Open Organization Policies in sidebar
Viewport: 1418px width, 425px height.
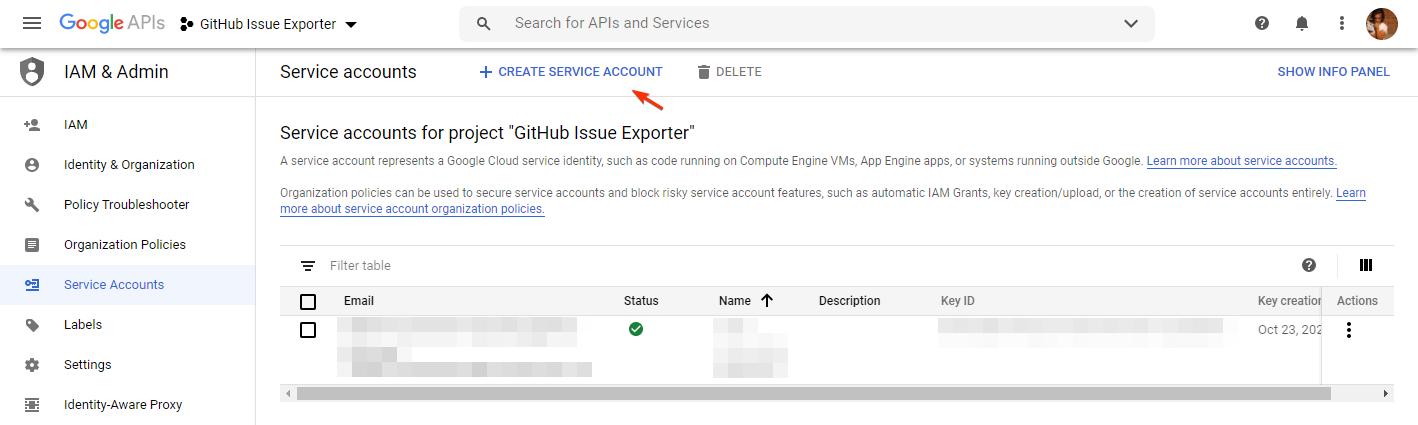pyautogui.click(x=127, y=245)
